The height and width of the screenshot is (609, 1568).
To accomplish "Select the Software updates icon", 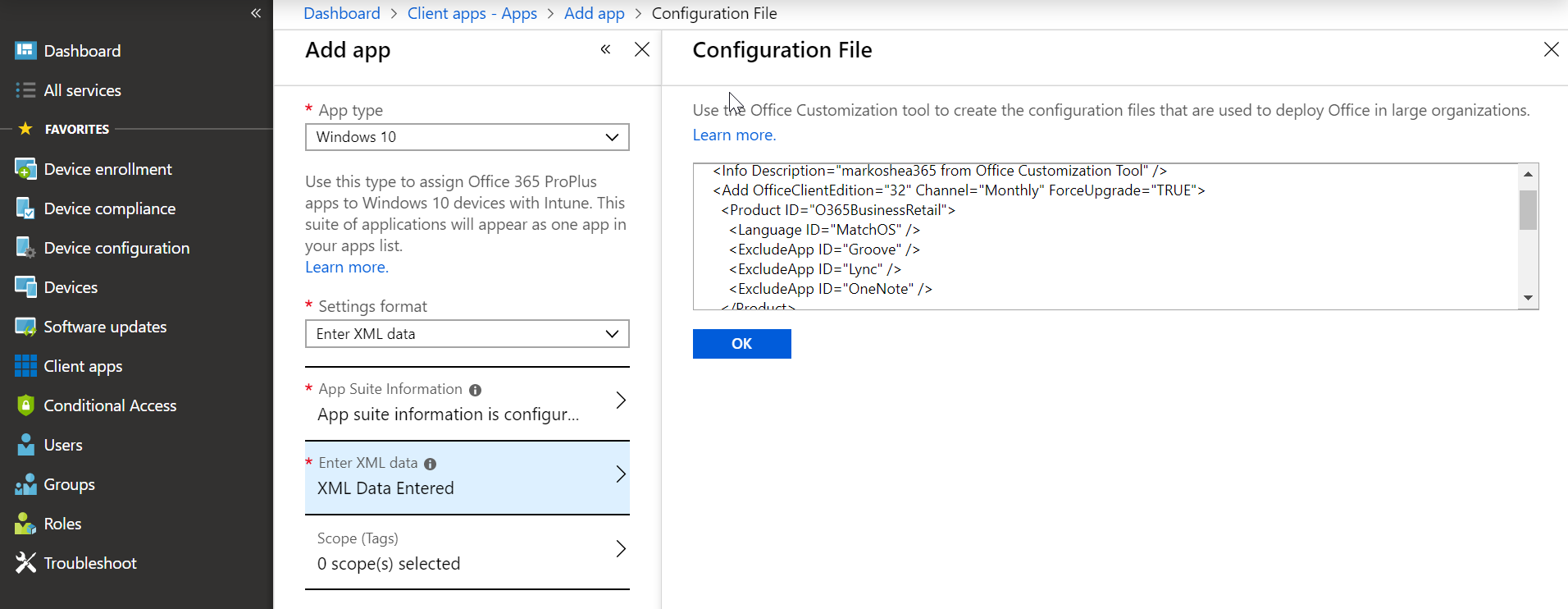I will [x=25, y=327].
